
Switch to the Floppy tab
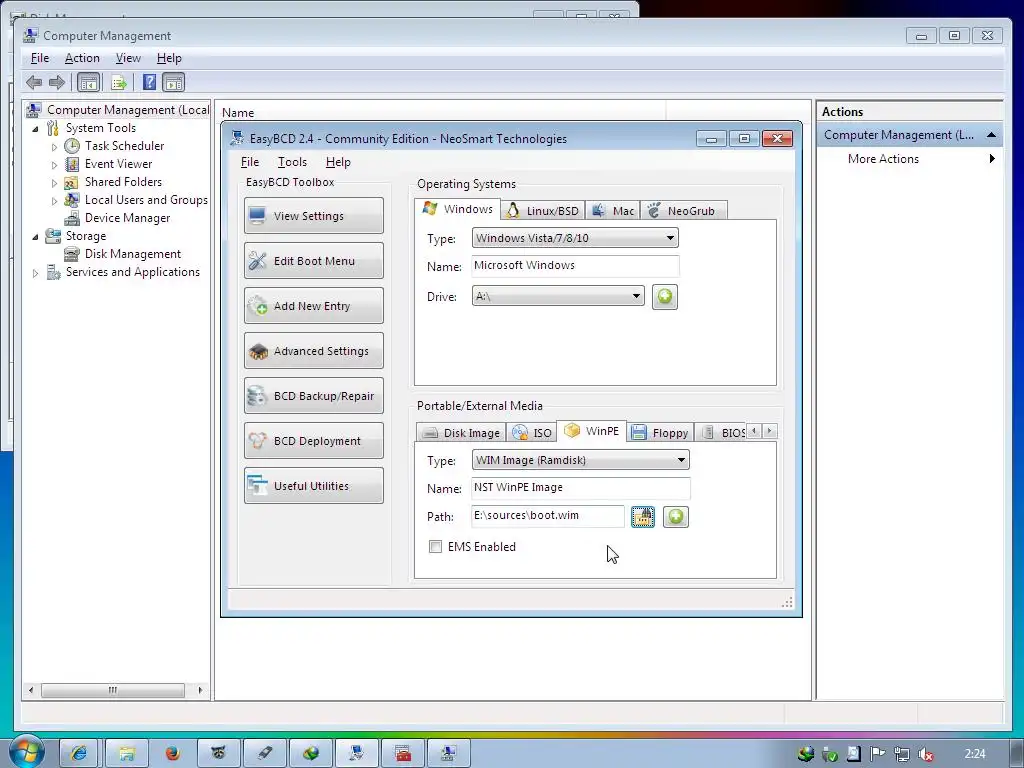tap(660, 432)
